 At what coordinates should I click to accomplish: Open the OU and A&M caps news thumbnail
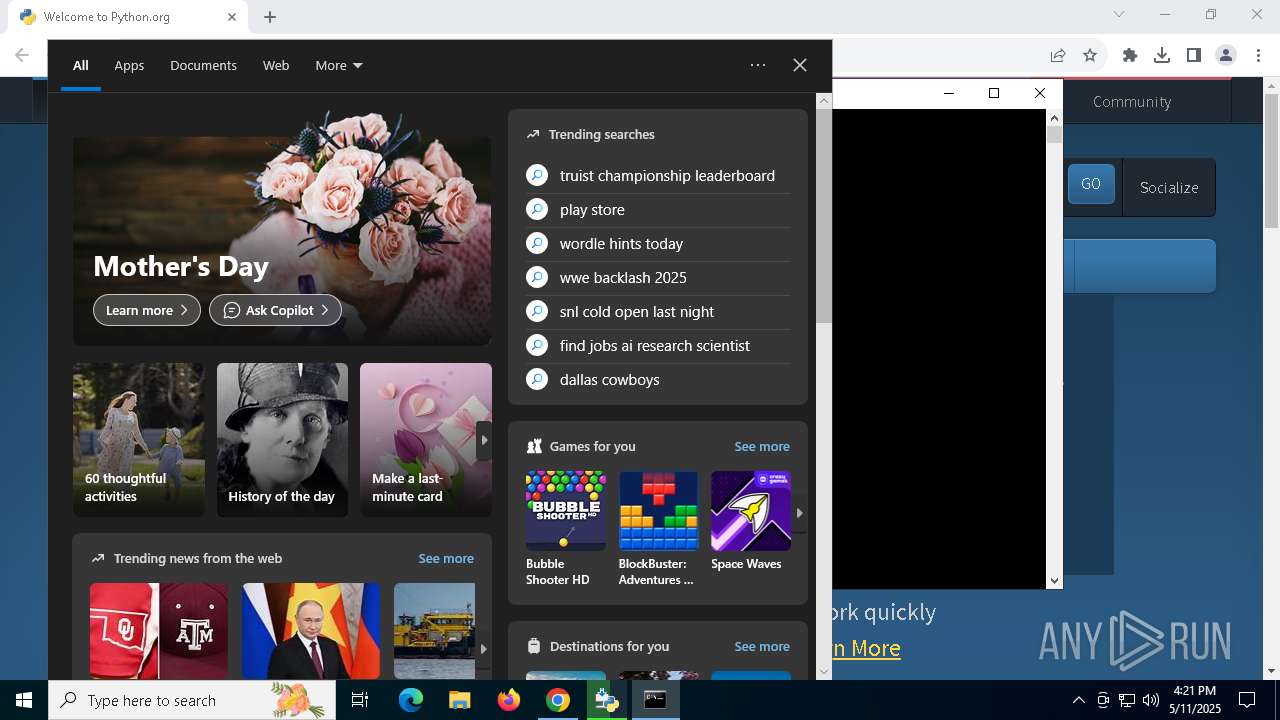(159, 631)
